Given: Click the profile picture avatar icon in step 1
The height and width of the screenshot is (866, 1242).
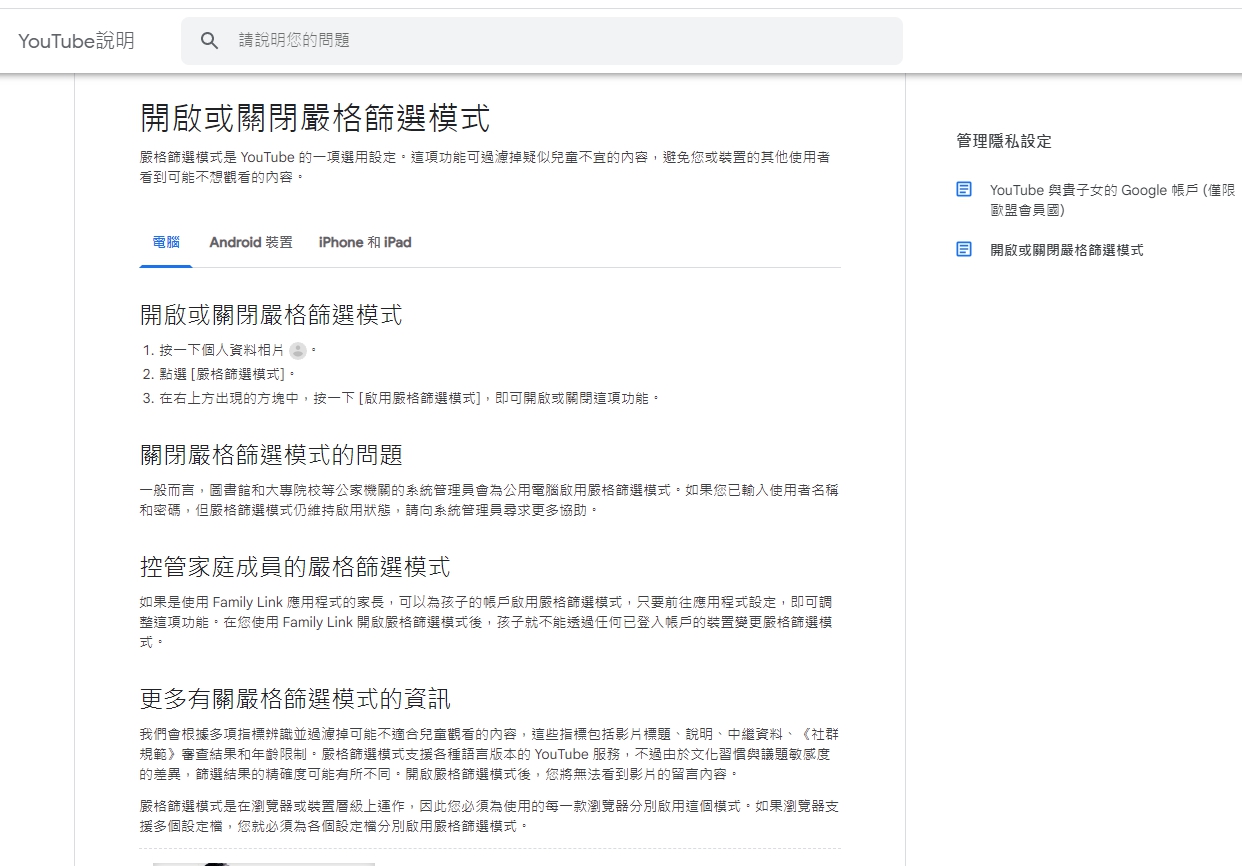Looking at the screenshot, I should 298,351.
